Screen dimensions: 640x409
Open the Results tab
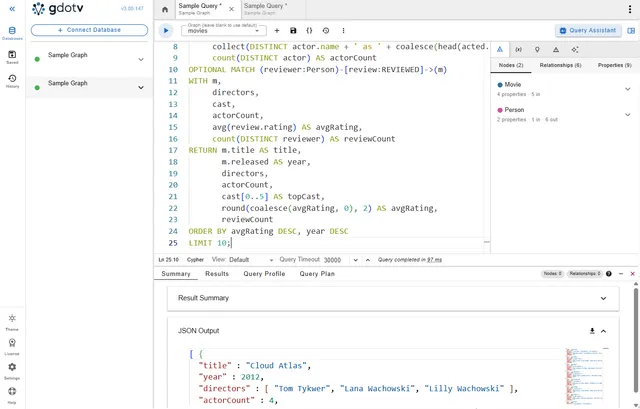point(217,274)
